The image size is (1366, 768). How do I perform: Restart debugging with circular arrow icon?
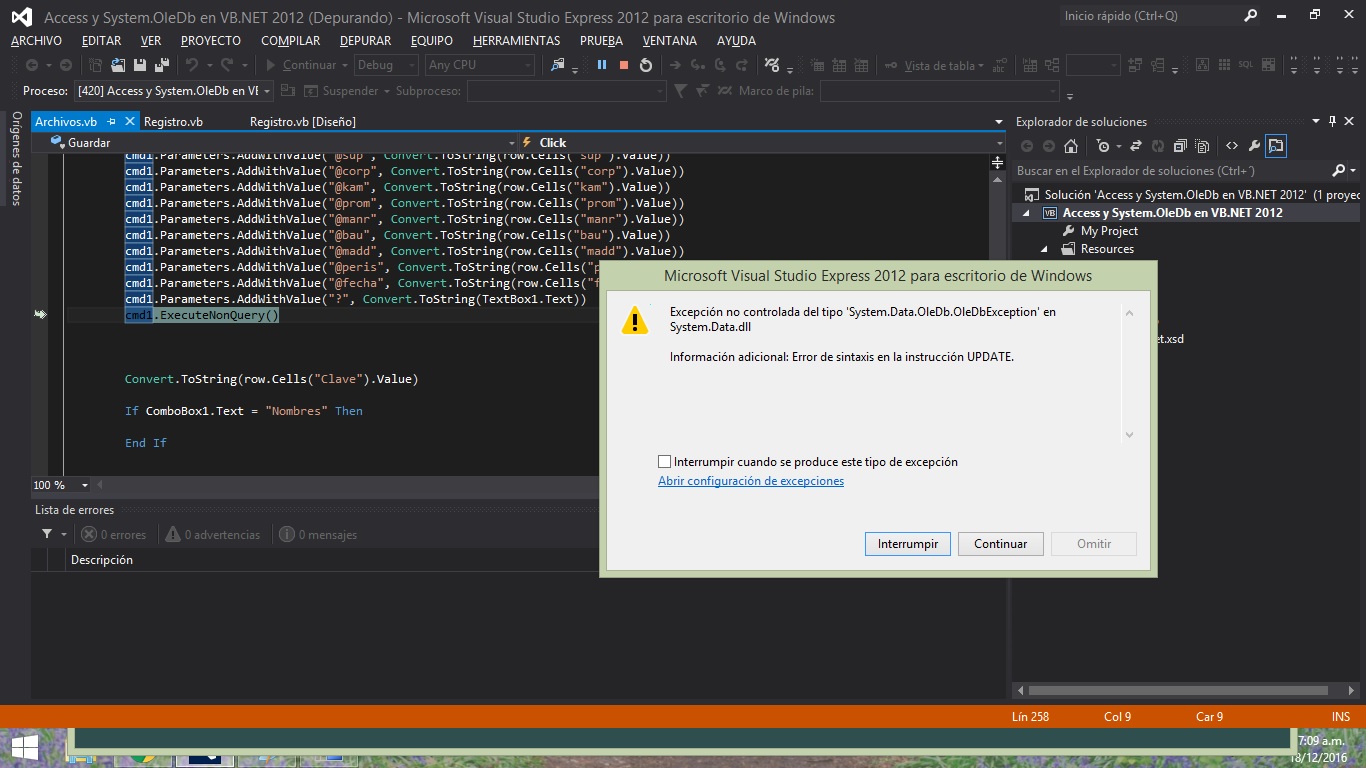[646, 65]
